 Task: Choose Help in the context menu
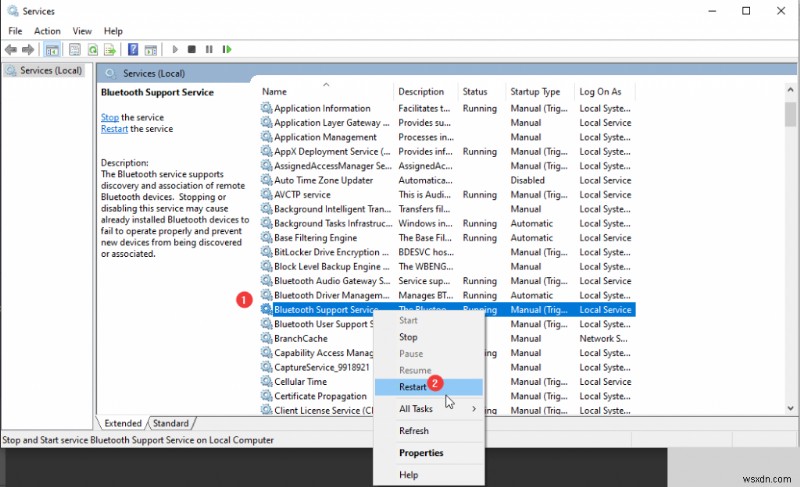point(429,475)
